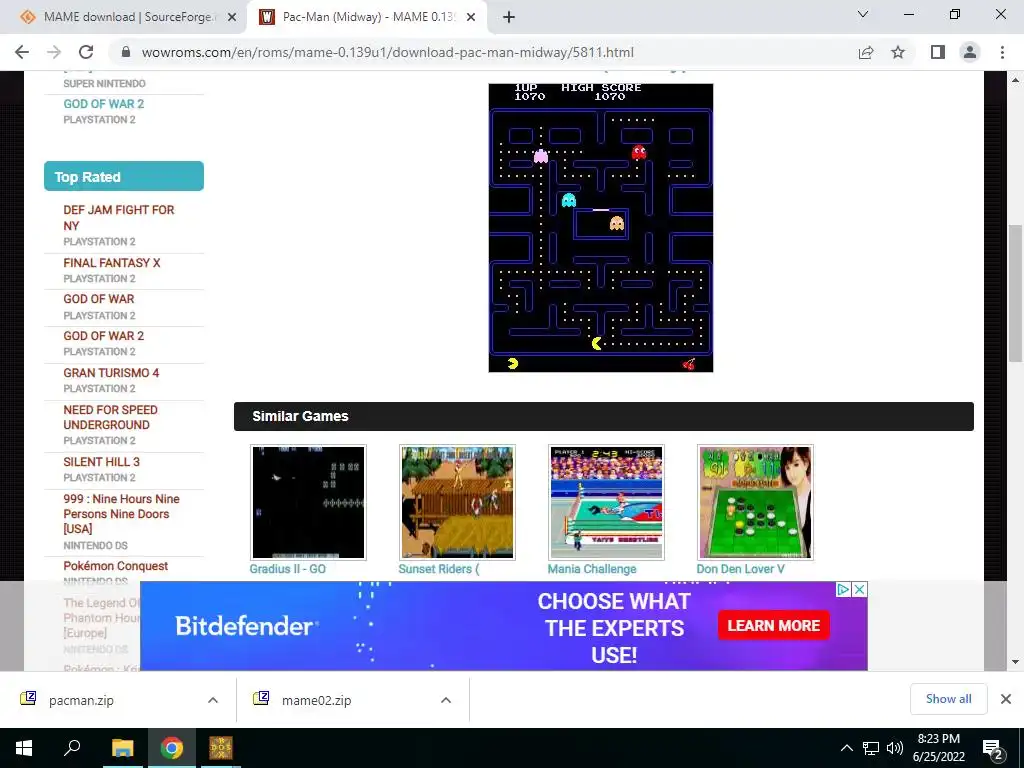Bookmark this page with the star
This screenshot has width=1024, height=768.
point(898,52)
